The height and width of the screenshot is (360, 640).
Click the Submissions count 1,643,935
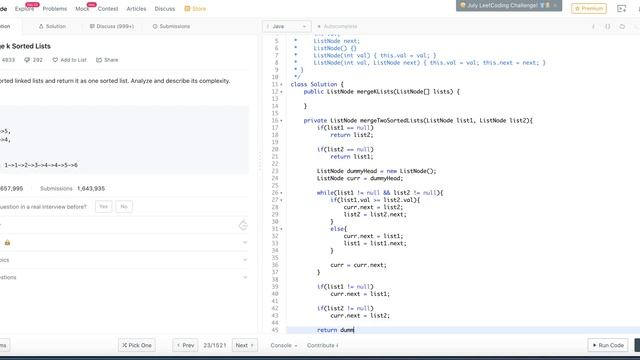(91, 189)
